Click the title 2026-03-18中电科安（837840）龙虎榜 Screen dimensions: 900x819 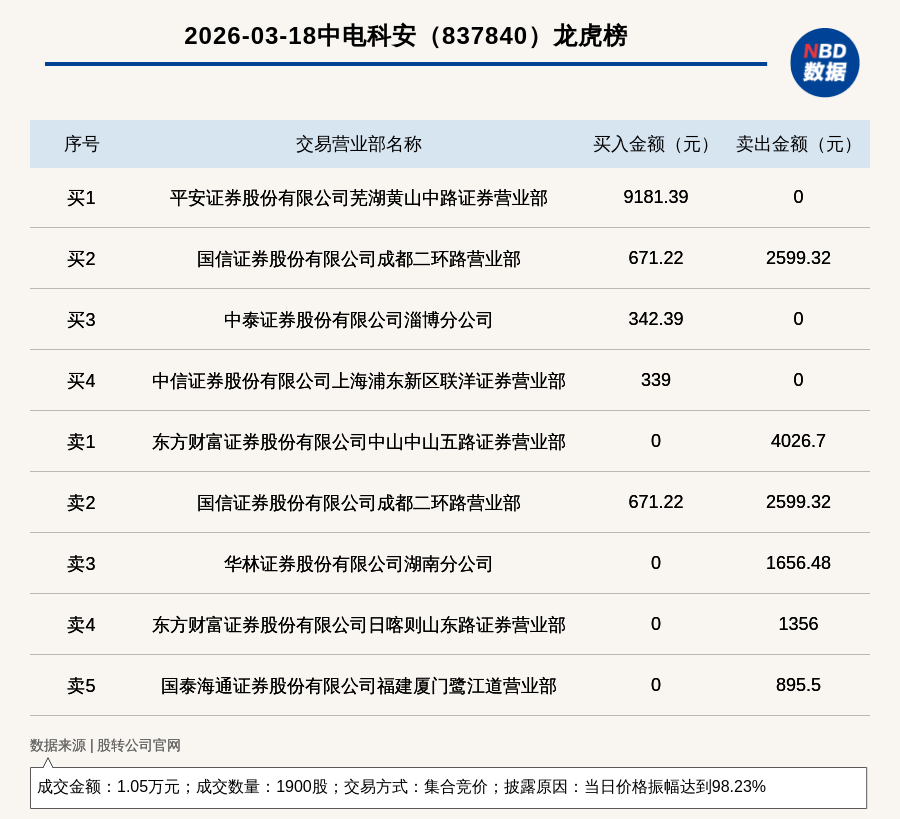406,36
